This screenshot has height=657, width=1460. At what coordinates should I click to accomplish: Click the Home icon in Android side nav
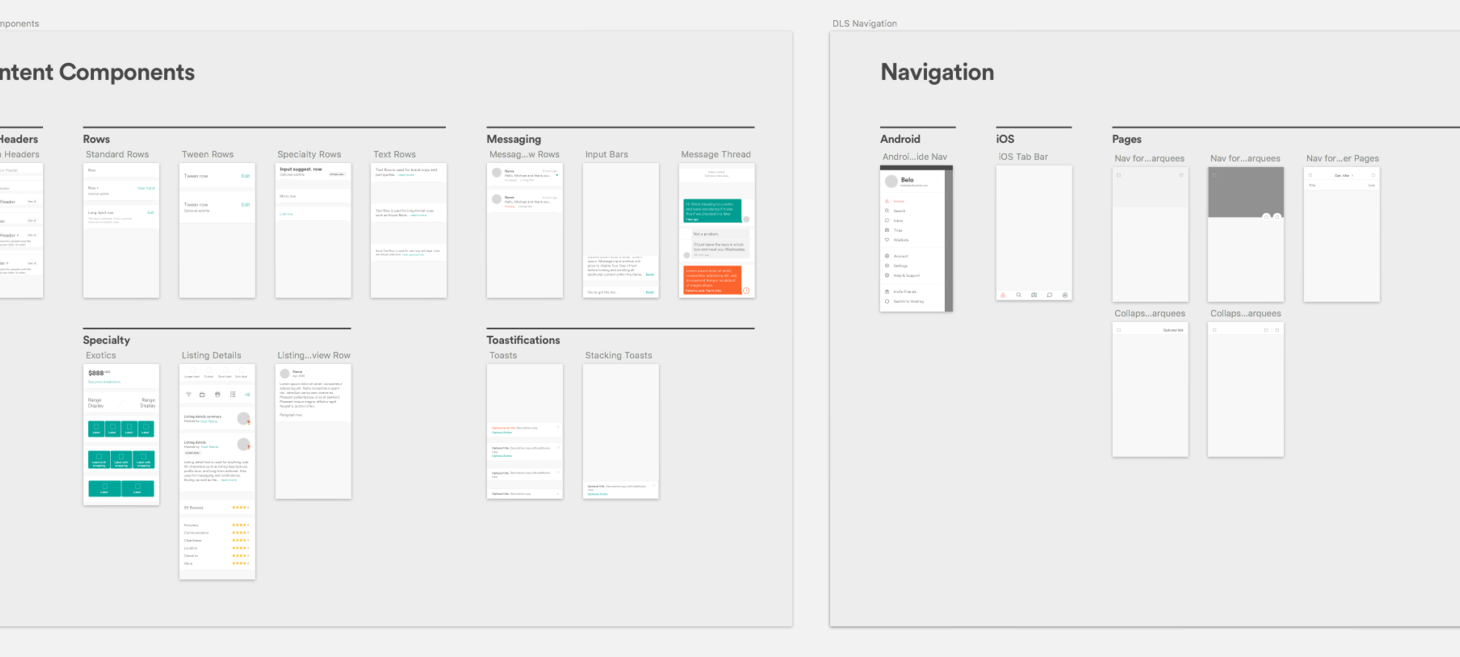(887, 202)
